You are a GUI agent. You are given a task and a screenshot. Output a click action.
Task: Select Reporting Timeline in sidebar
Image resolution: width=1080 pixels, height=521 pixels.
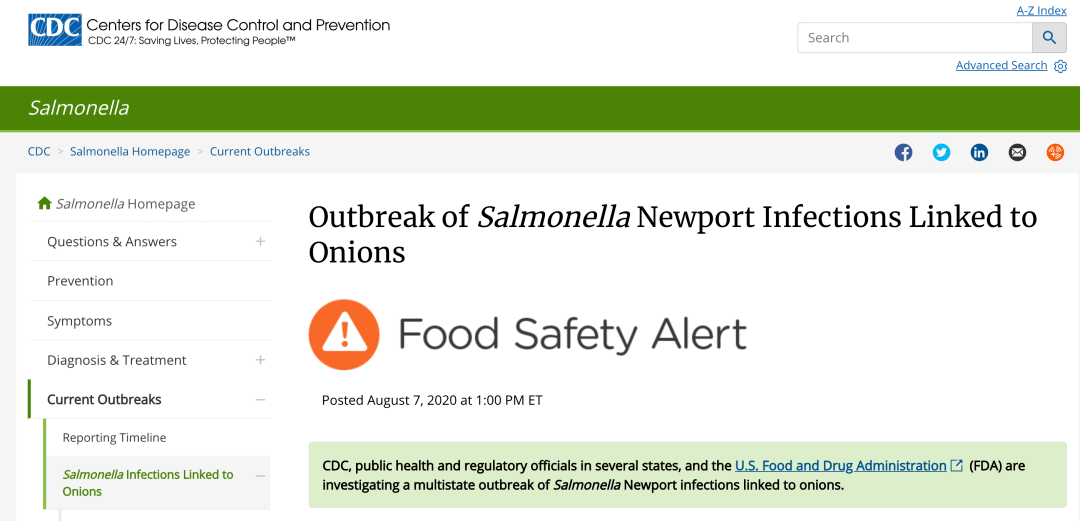(x=114, y=438)
